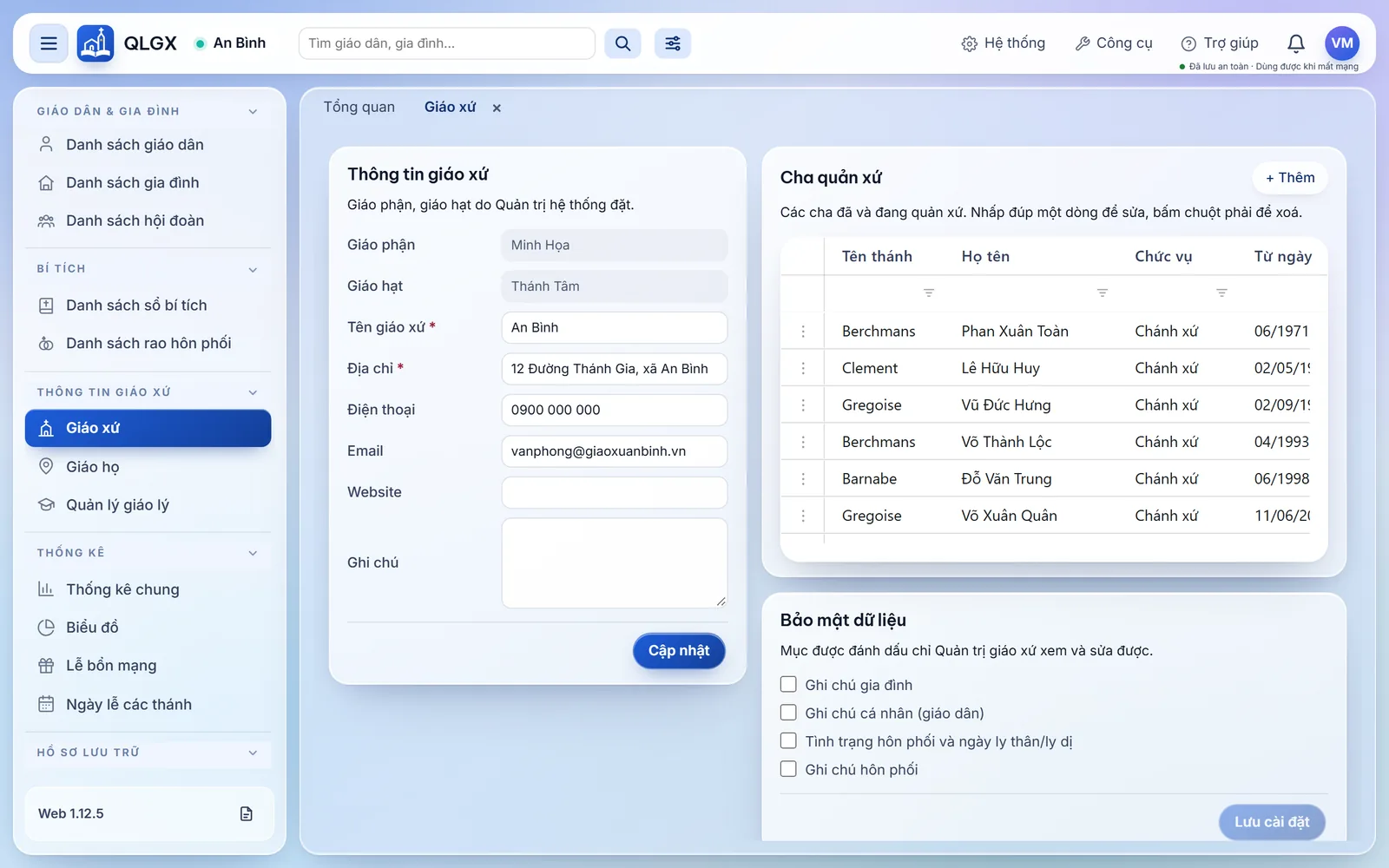Open the Công cụ menu
The width and height of the screenshot is (1389, 868).
click(x=1114, y=43)
